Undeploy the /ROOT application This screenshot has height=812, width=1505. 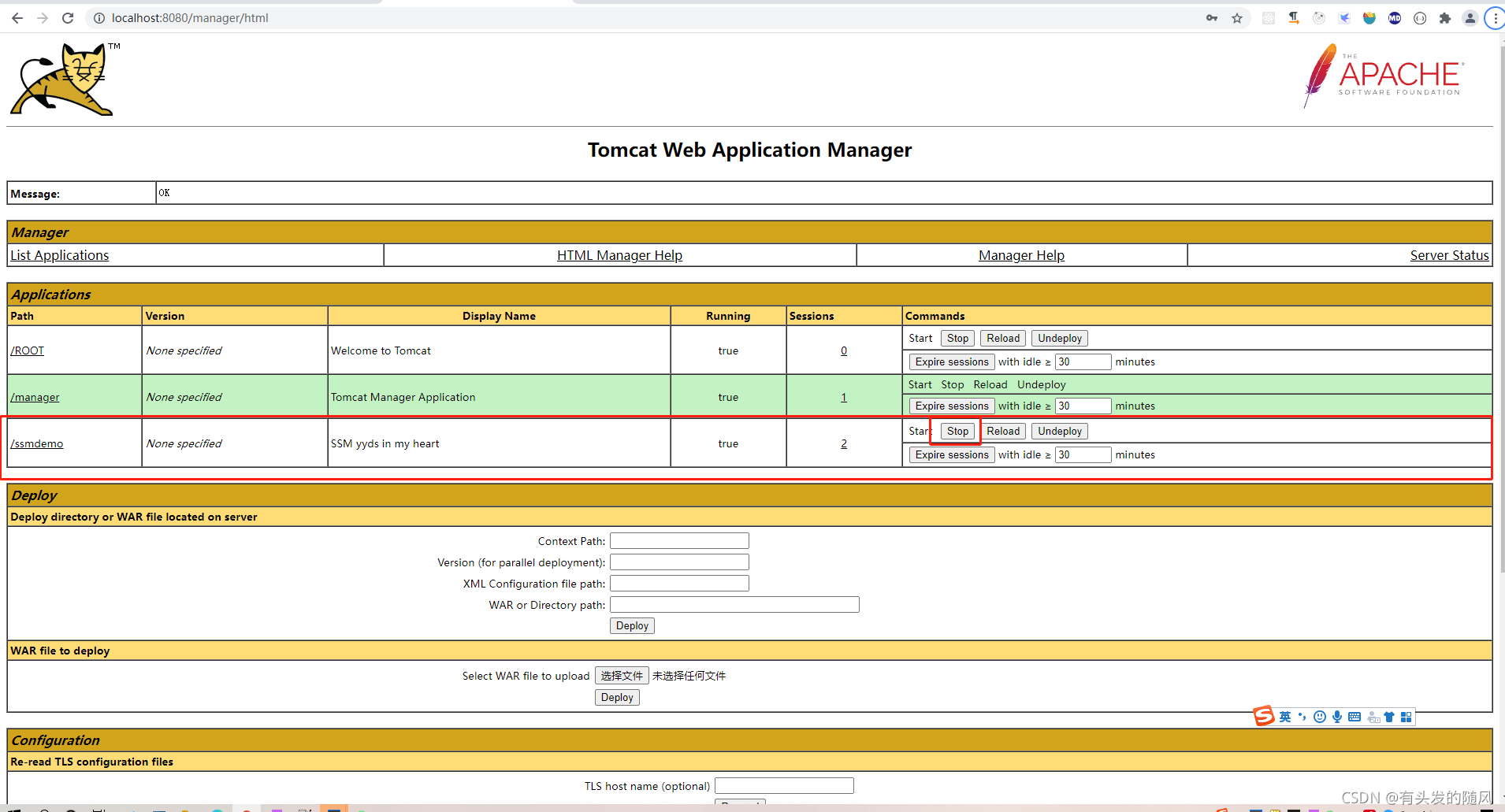click(x=1060, y=338)
